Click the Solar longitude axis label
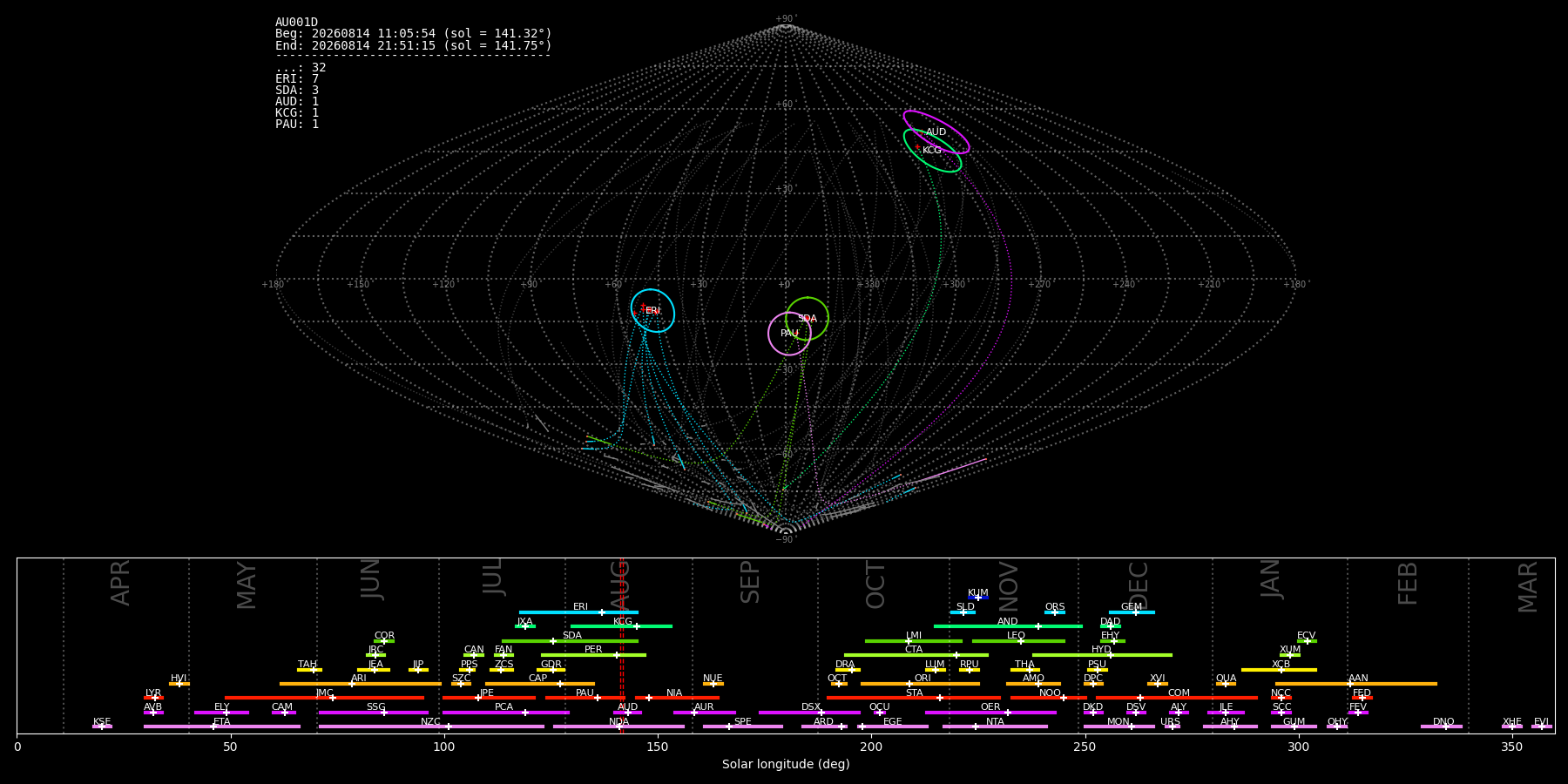 [786, 765]
